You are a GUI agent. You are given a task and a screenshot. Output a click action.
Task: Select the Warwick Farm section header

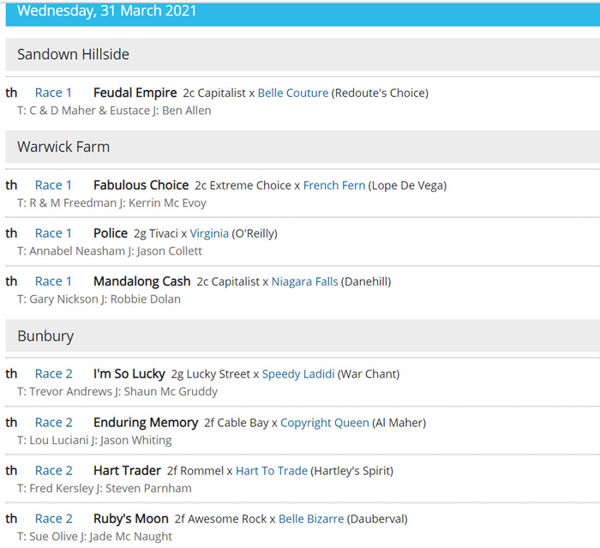tap(300, 147)
